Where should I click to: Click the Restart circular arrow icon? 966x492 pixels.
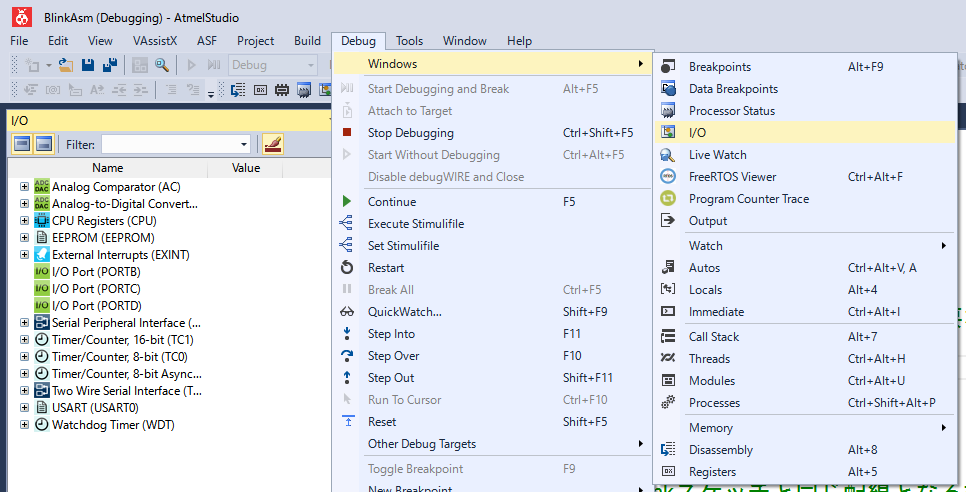[x=347, y=267]
